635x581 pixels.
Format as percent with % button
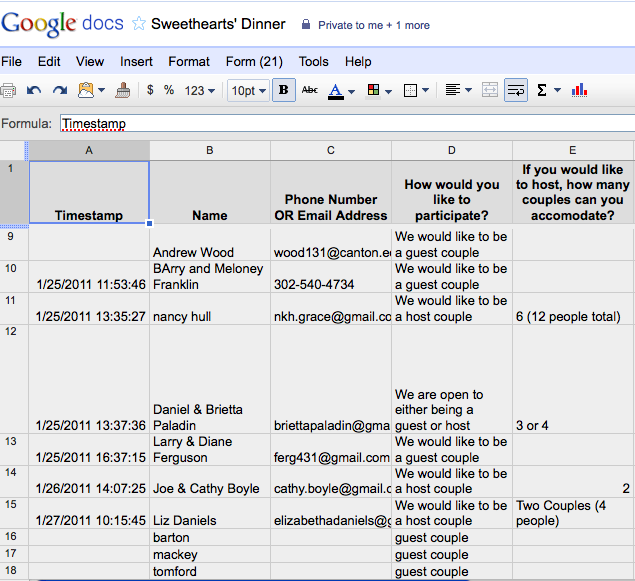(169, 90)
